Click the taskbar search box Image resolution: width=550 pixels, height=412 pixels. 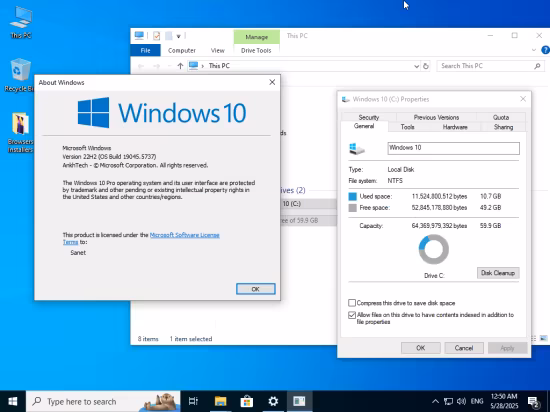tap(103, 401)
